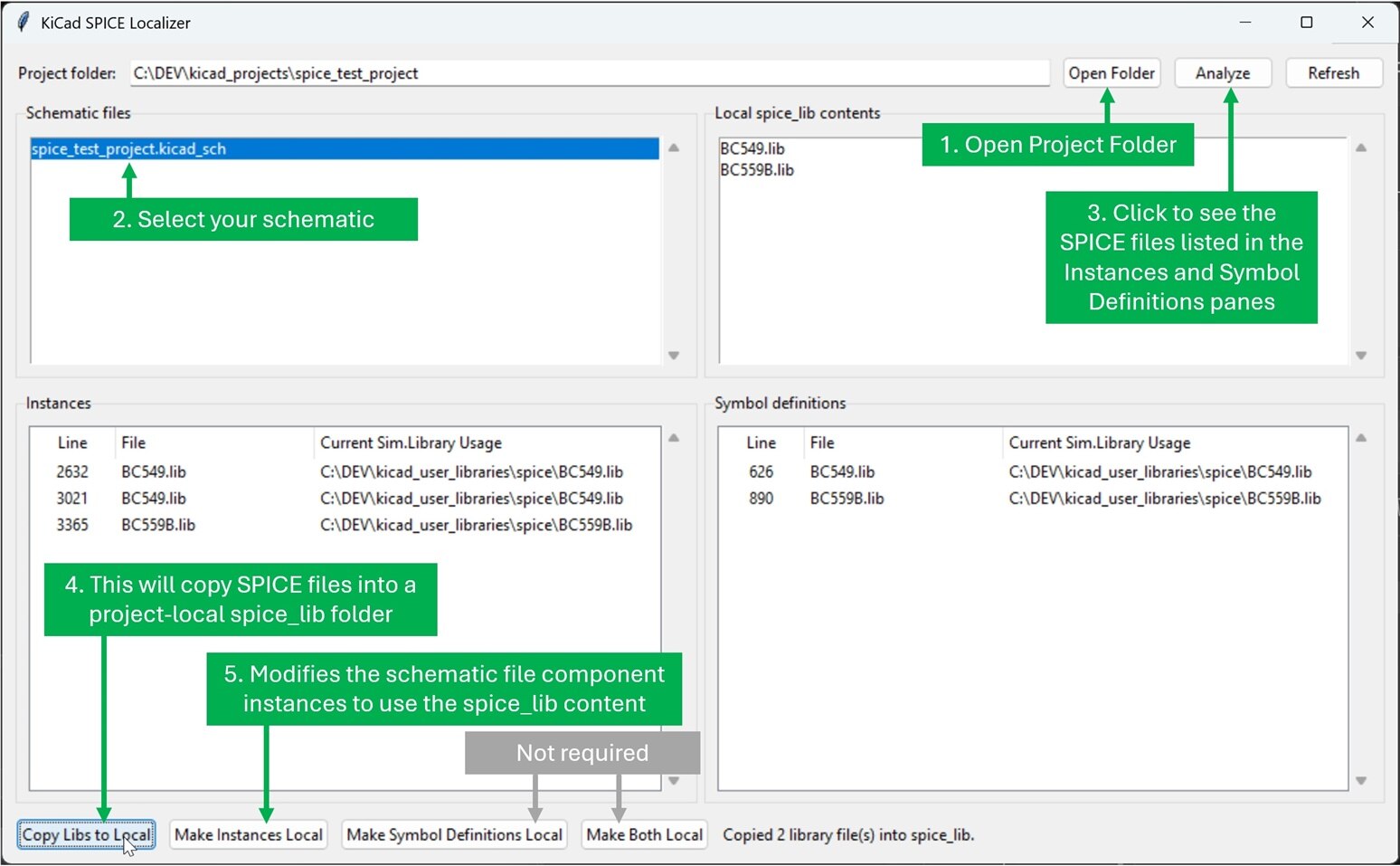Click the "Symbol definitions" group label
This screenshot has width=1400, height=866.
780,403
